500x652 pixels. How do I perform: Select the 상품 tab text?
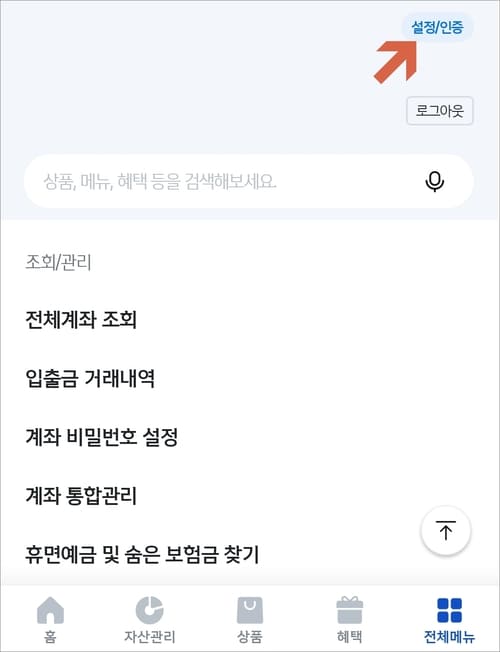coord(250,637)
